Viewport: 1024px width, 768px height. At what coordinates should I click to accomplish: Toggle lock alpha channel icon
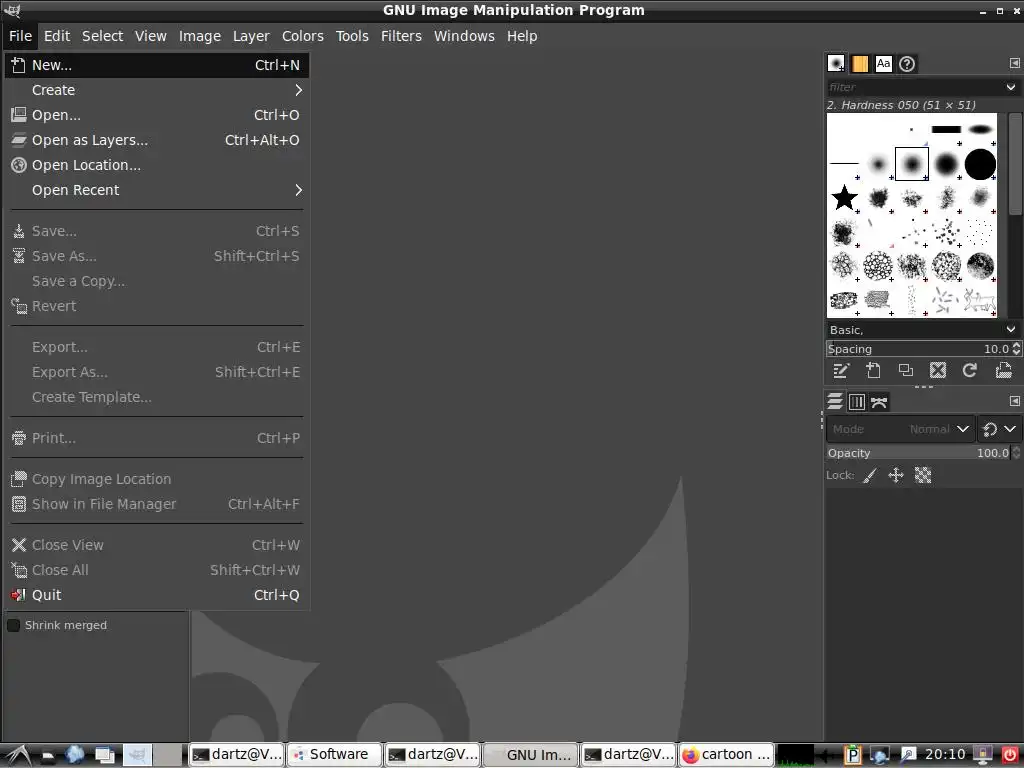[923, 475]
